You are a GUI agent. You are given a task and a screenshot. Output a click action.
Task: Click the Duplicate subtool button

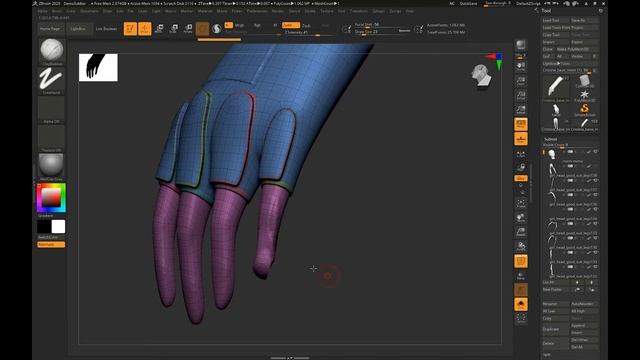tap(555, 329)
